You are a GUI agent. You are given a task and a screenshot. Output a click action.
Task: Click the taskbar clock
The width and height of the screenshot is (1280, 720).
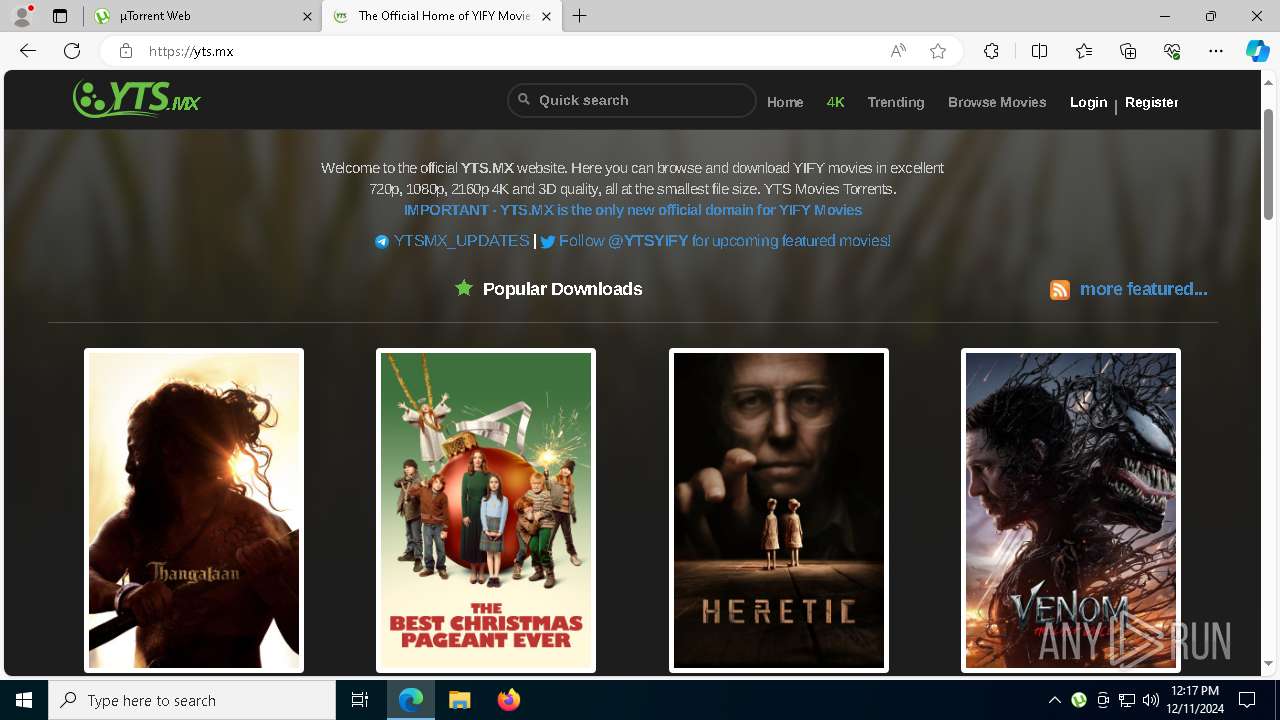click(1195, 700)
